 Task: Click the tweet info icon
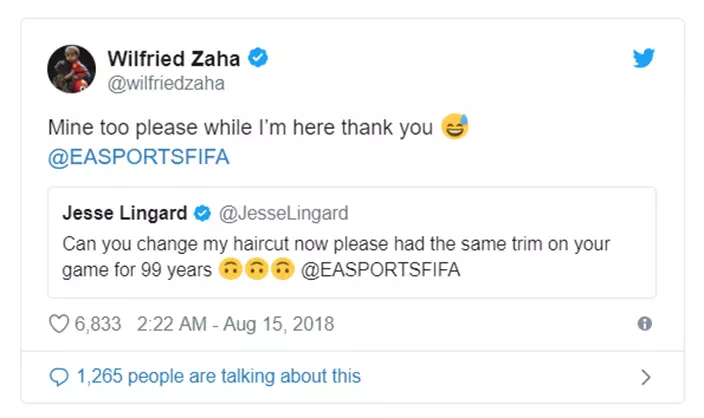coord(645,324)
